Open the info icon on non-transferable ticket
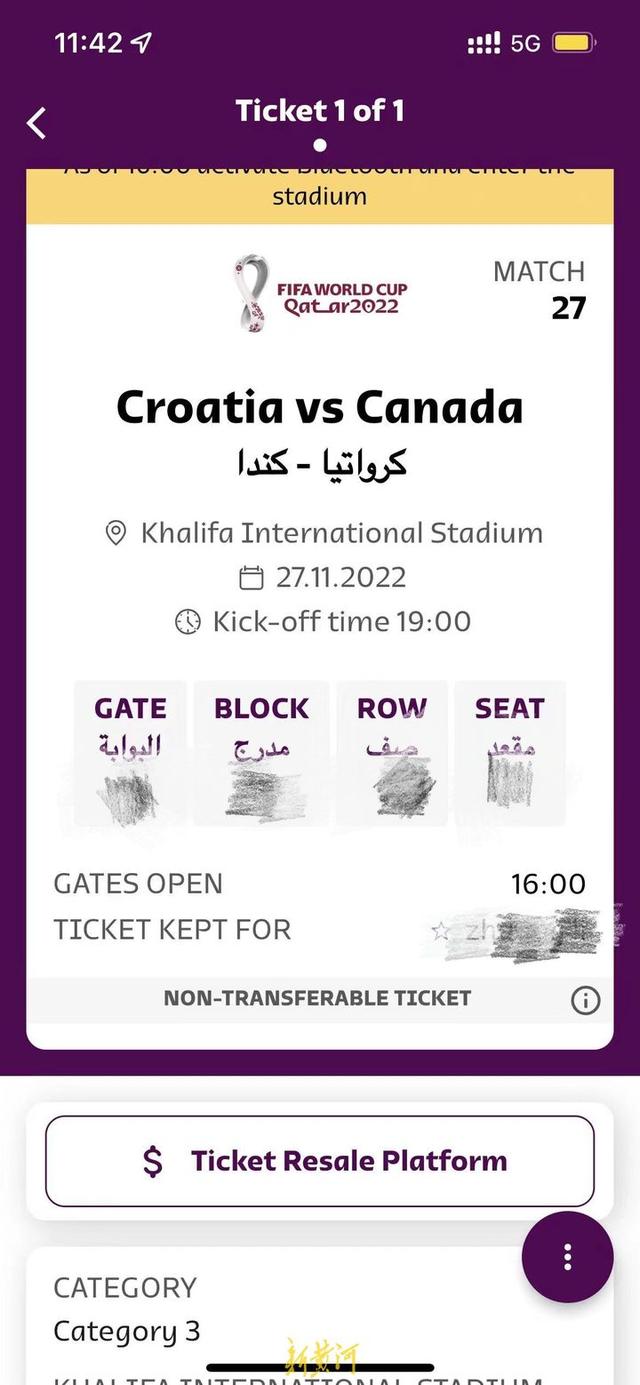 pyautogui.click(x=585, y=999)
